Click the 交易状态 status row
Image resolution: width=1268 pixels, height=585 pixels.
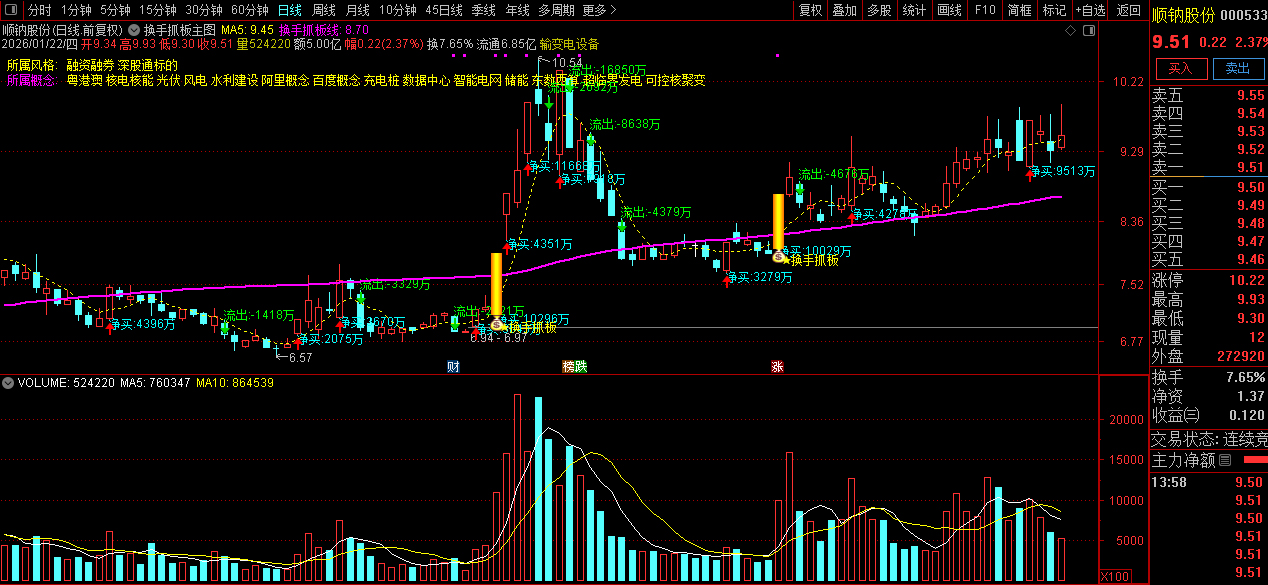pos(1208,438)
